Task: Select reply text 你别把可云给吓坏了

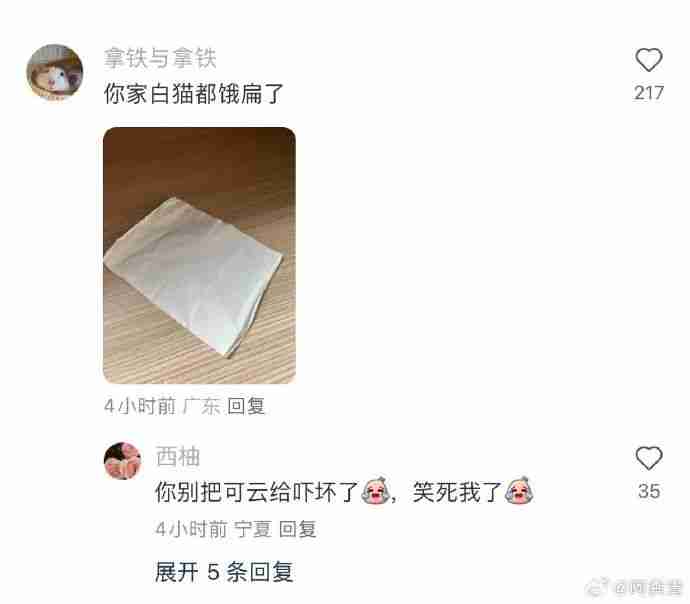Action: [x=257, y=491]
